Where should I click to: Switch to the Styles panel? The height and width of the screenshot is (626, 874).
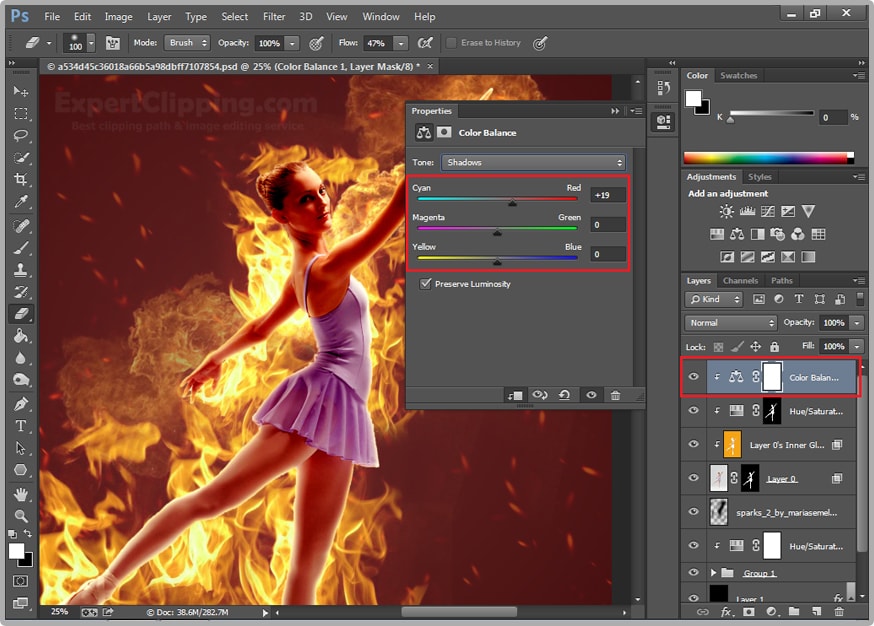point(759,177)
